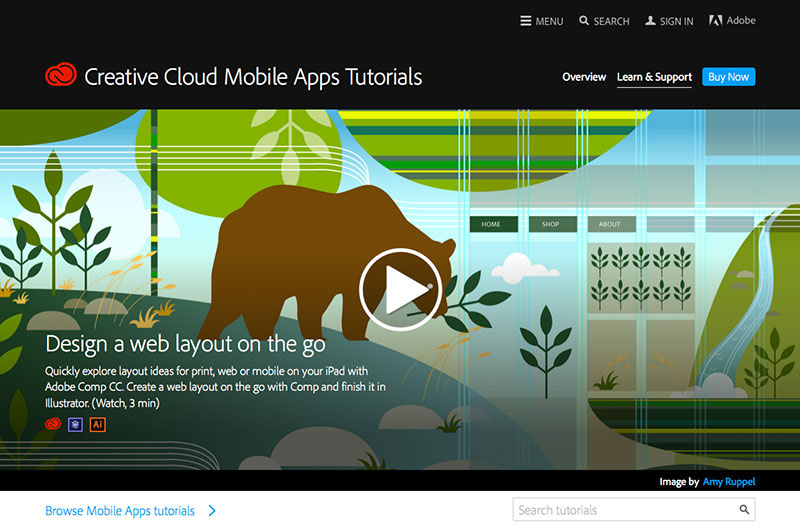Click the magnifier icon in Search tutorials box
800x527 pixels.
click(x=744, y=509)
